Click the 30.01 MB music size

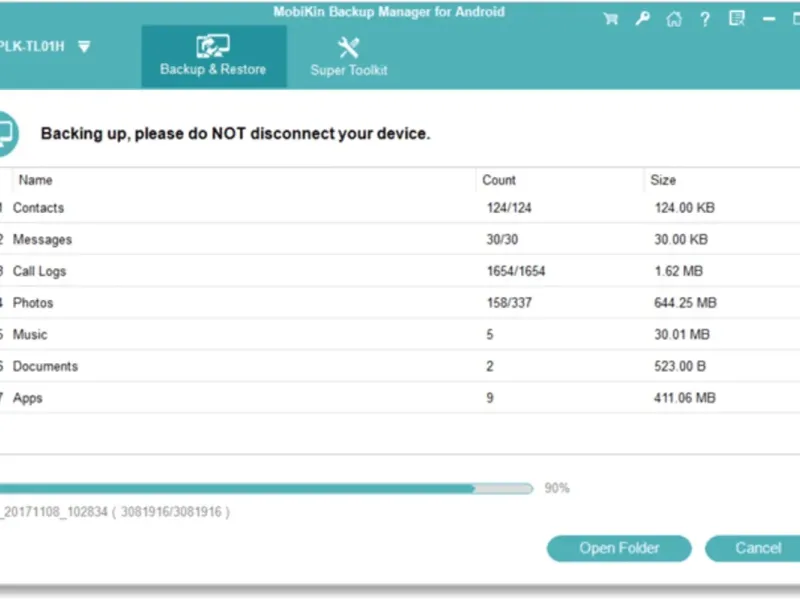point(682,334)
